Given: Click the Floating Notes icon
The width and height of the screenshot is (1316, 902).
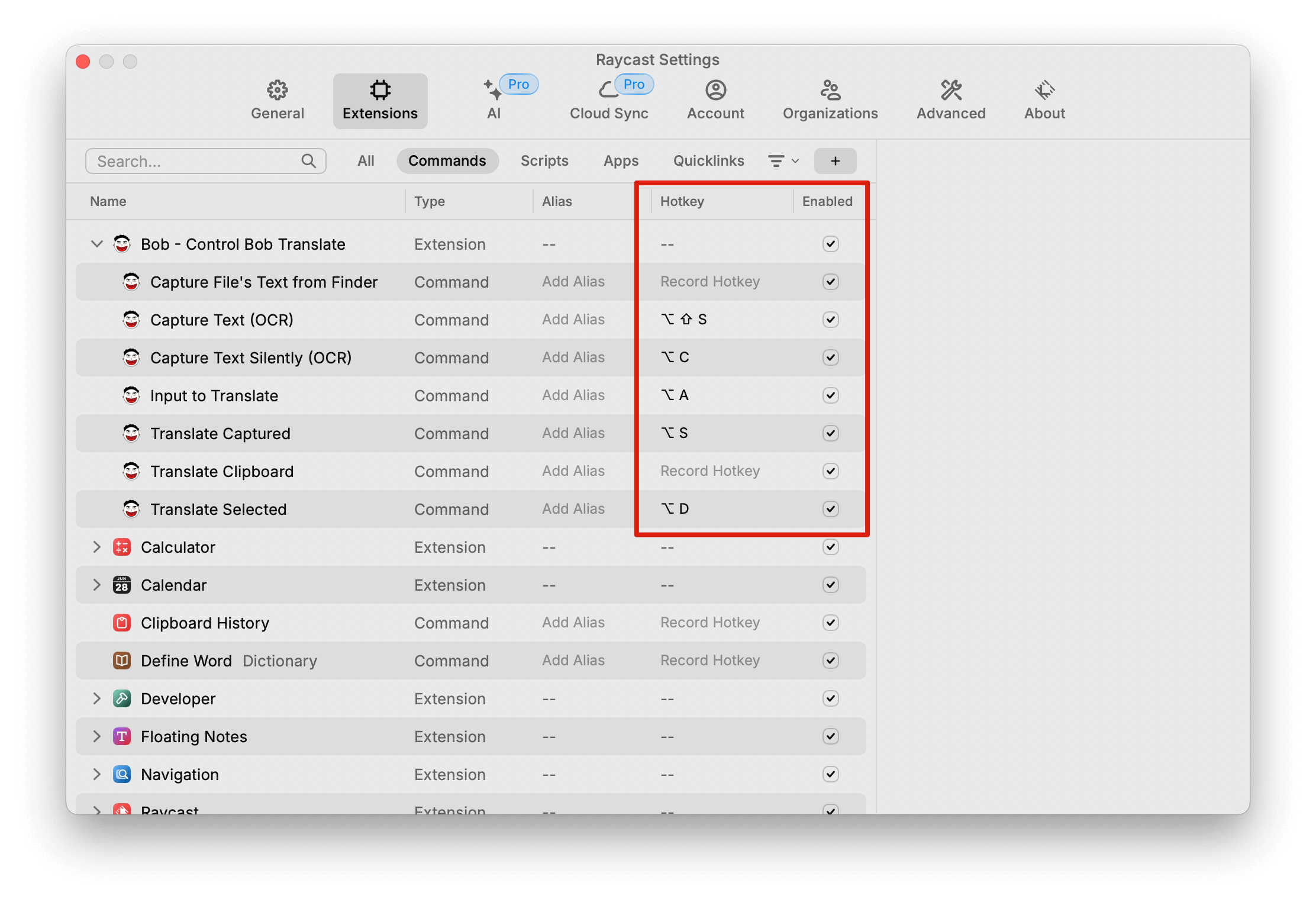Looking at the screenshot, I should (x=122, y=736).
